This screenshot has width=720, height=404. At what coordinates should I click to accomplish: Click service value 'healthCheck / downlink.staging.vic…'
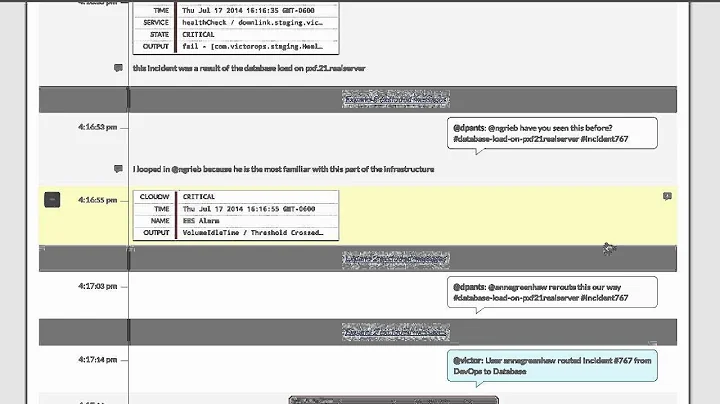point(253,22)
